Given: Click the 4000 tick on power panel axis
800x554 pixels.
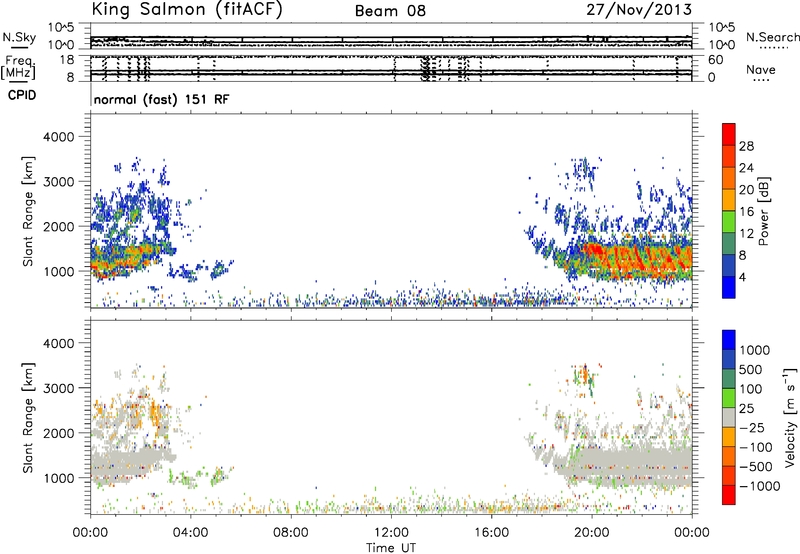Looking at the screenshot, I should point(59,137).
